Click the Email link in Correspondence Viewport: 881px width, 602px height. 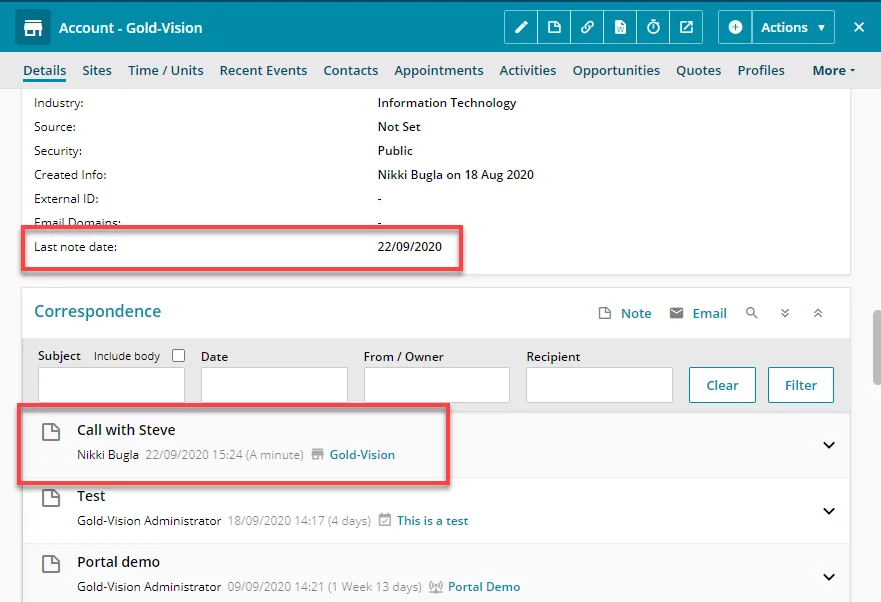click(x=709, y=313)
